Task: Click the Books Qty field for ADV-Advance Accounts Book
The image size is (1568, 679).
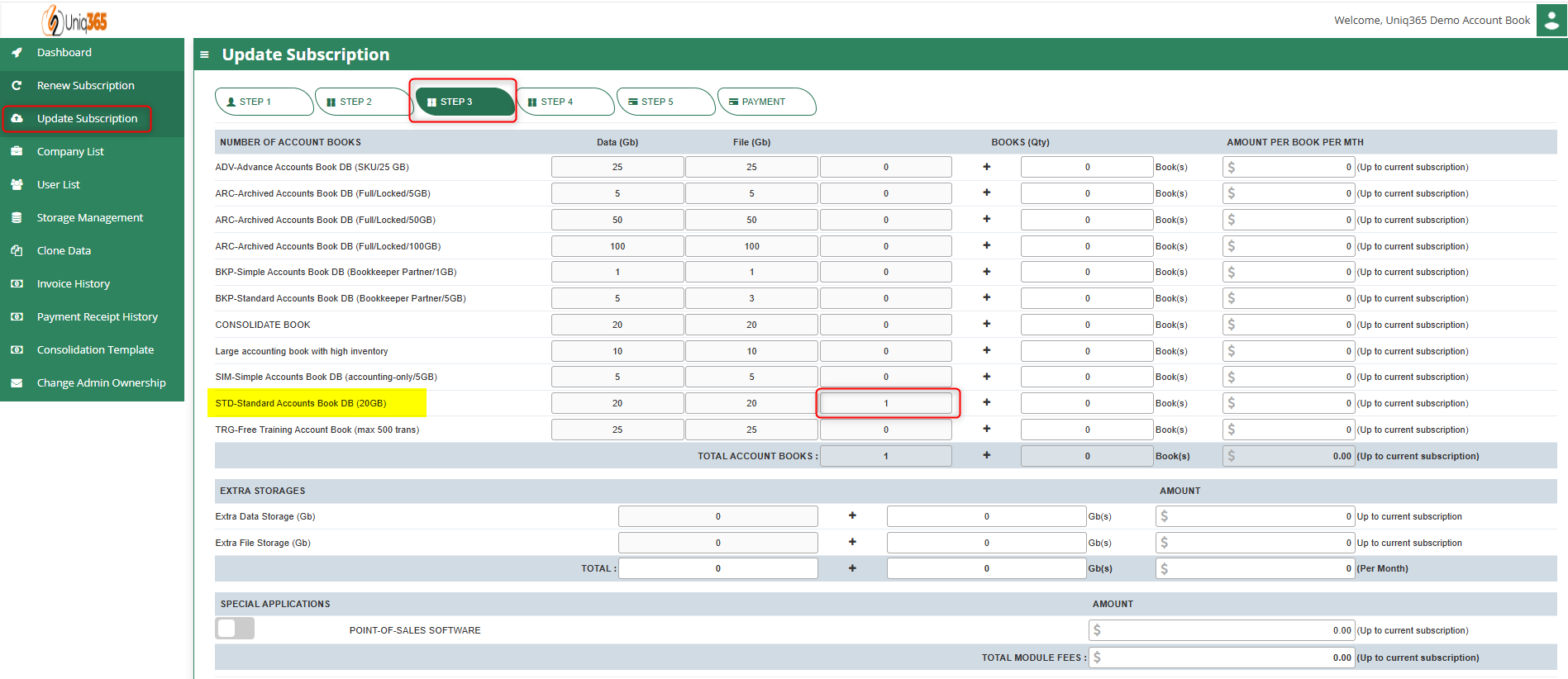Action: tap(1087, 167)
